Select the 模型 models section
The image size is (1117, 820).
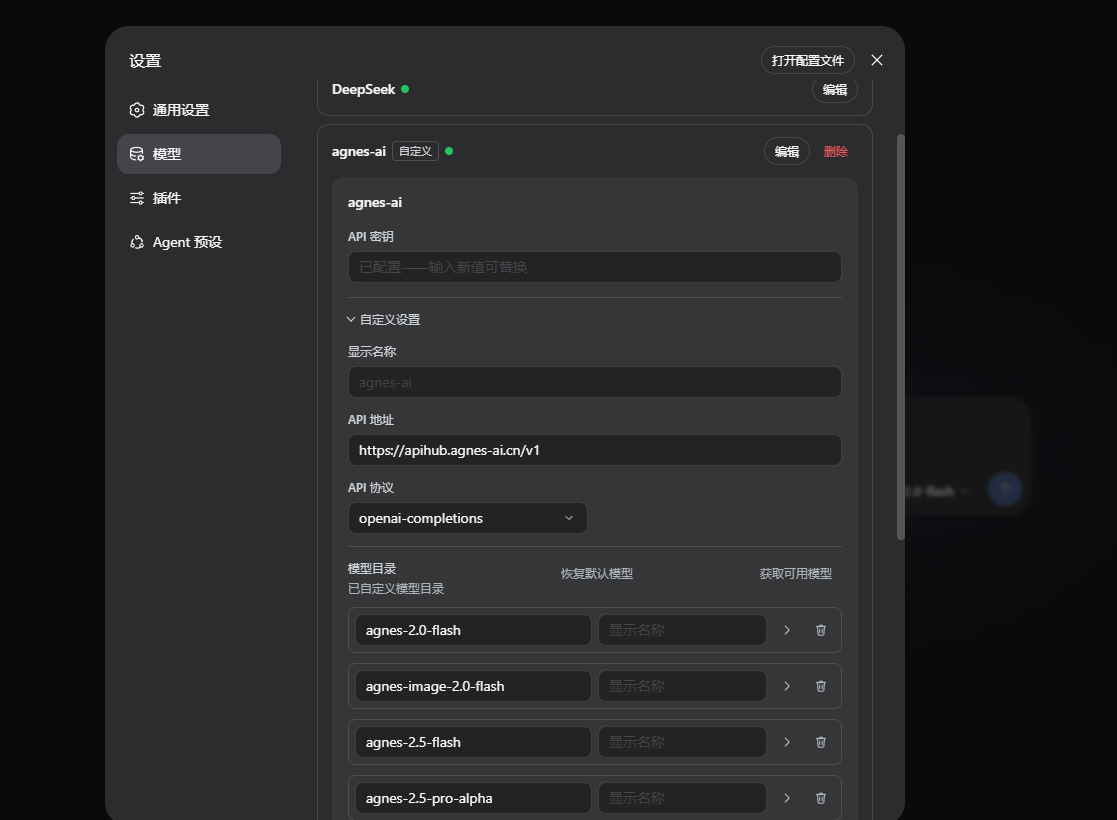click(x=199, y=154)
